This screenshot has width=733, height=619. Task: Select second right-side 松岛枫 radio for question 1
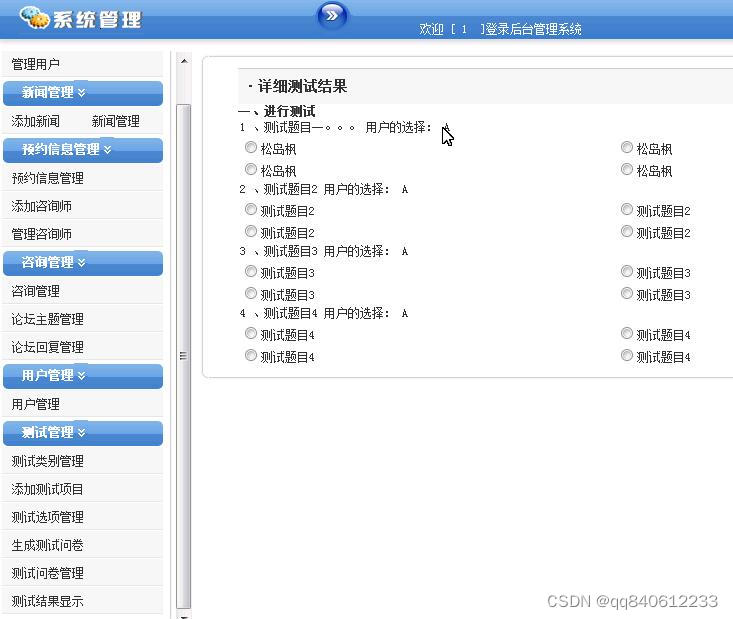(627, 169)
